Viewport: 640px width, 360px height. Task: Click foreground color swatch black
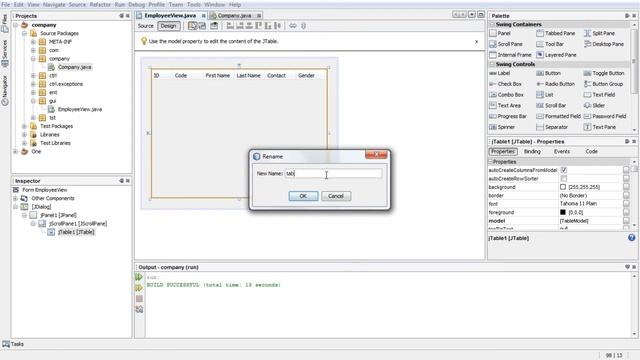click(x=563, y=212)
